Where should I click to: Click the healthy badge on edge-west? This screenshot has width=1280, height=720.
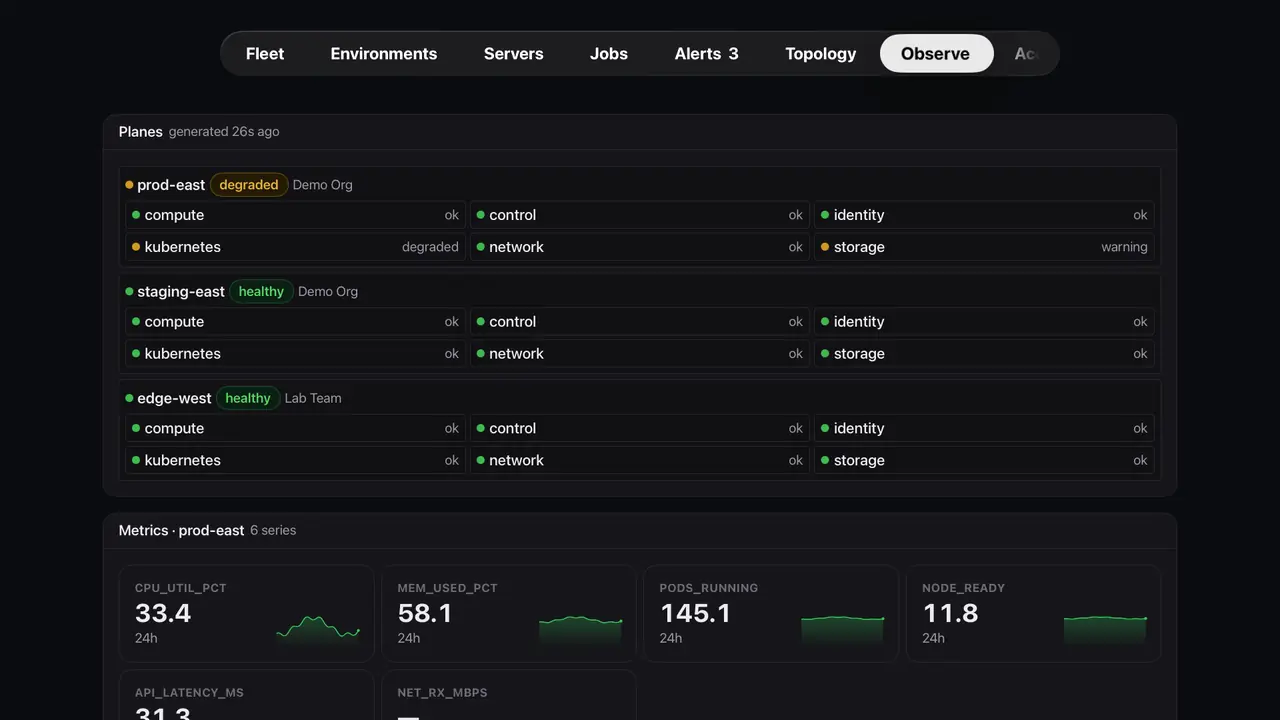tap(248, 398)
